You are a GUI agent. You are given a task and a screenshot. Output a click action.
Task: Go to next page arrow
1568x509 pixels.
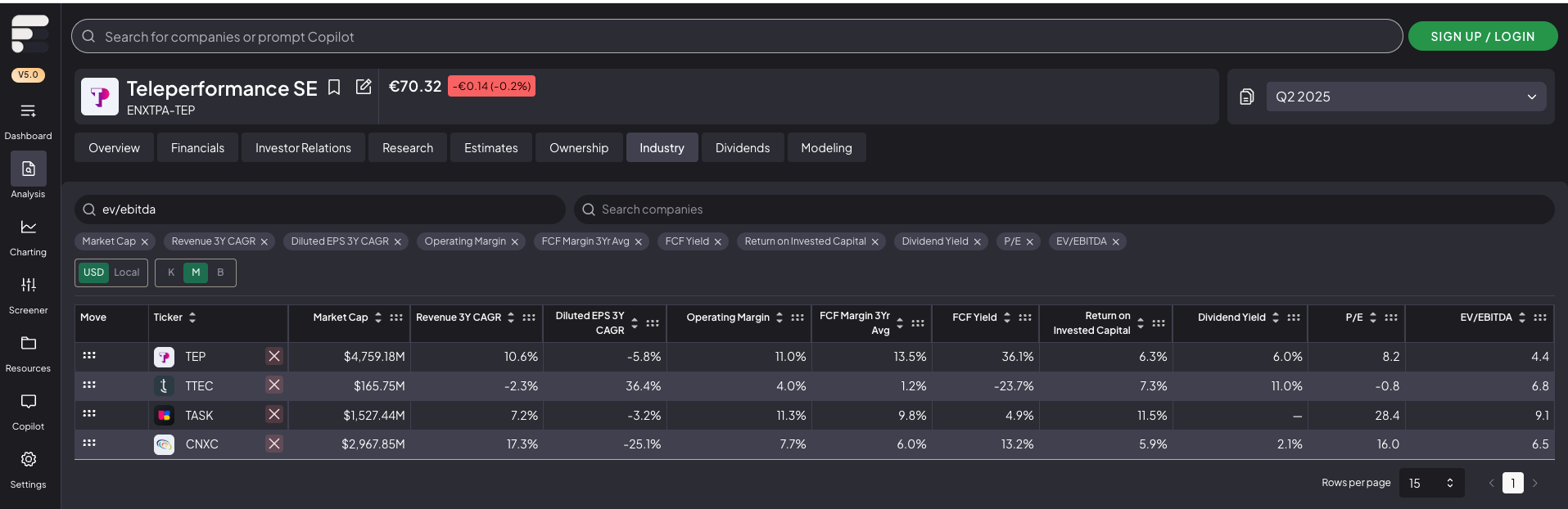[x=1535, y=483]
